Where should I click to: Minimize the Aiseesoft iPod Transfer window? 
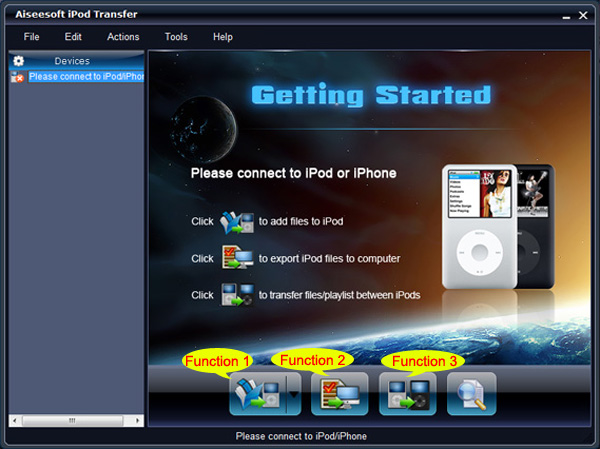point(566,16)
